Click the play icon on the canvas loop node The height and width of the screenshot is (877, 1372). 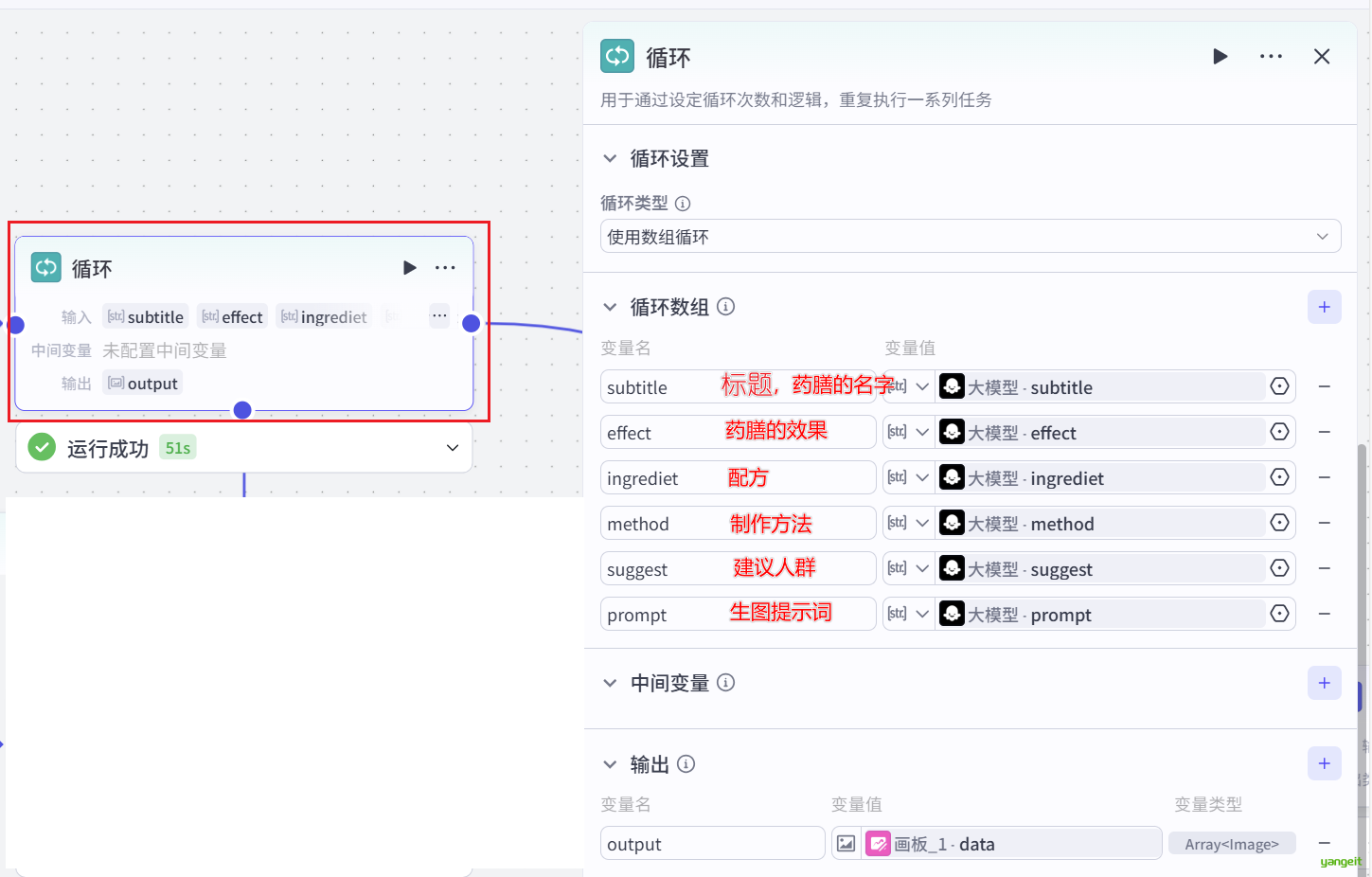pos(409,268)
